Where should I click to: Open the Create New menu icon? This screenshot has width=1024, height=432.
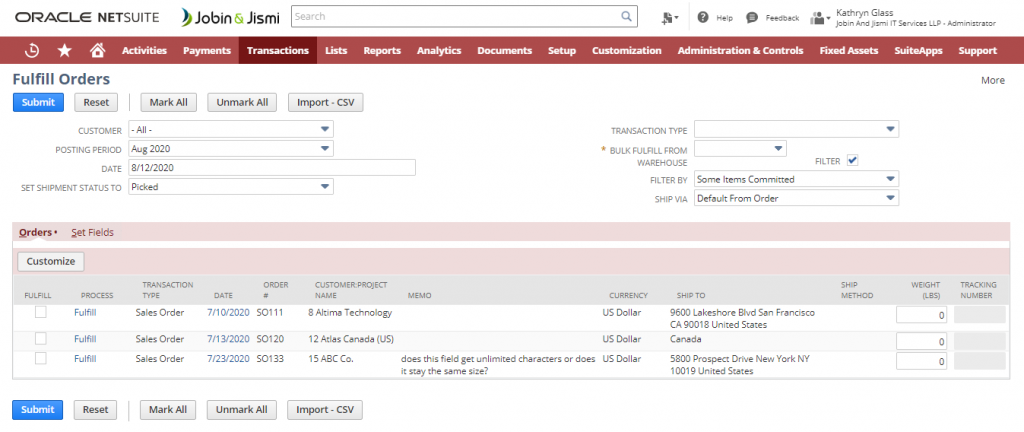click(x=669, y=18)
